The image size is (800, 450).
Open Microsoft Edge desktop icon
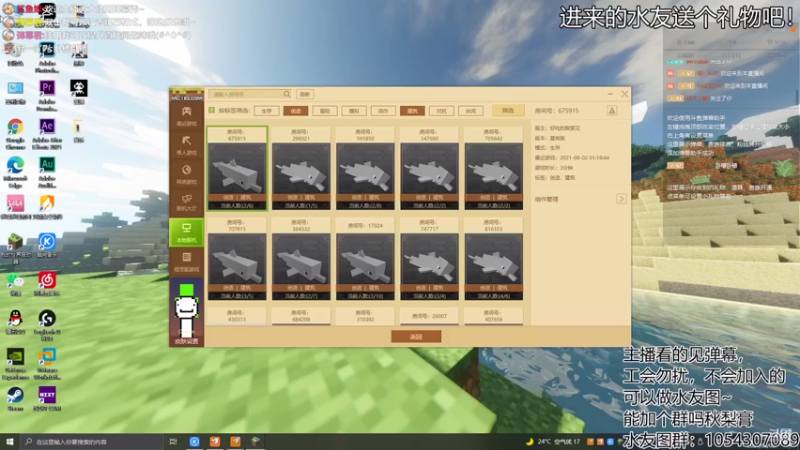click(x=15, y=171)
